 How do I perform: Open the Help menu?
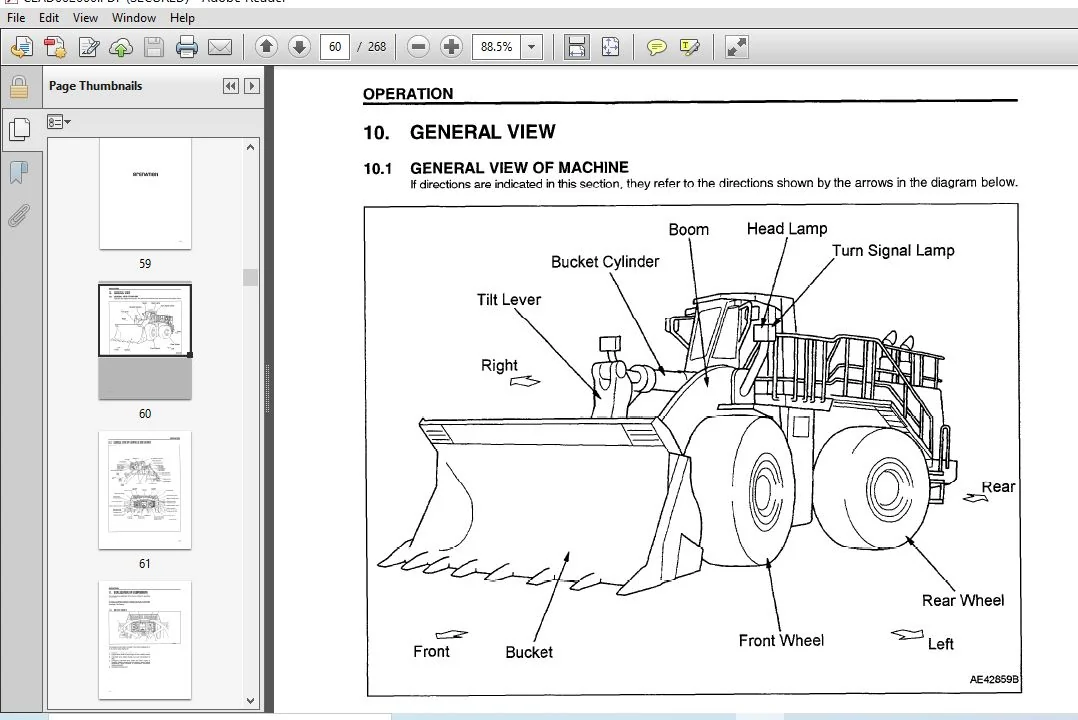182,18
